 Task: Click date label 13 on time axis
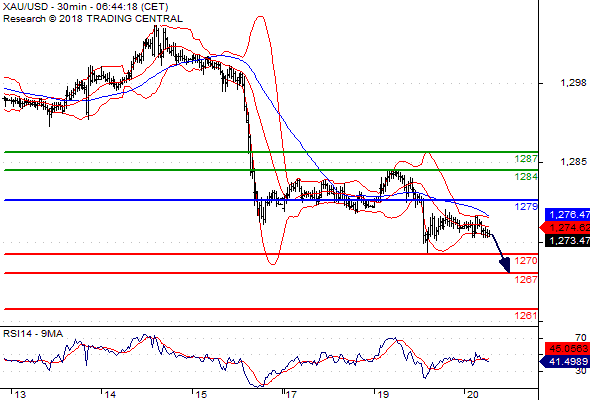(x=20, y=395)
